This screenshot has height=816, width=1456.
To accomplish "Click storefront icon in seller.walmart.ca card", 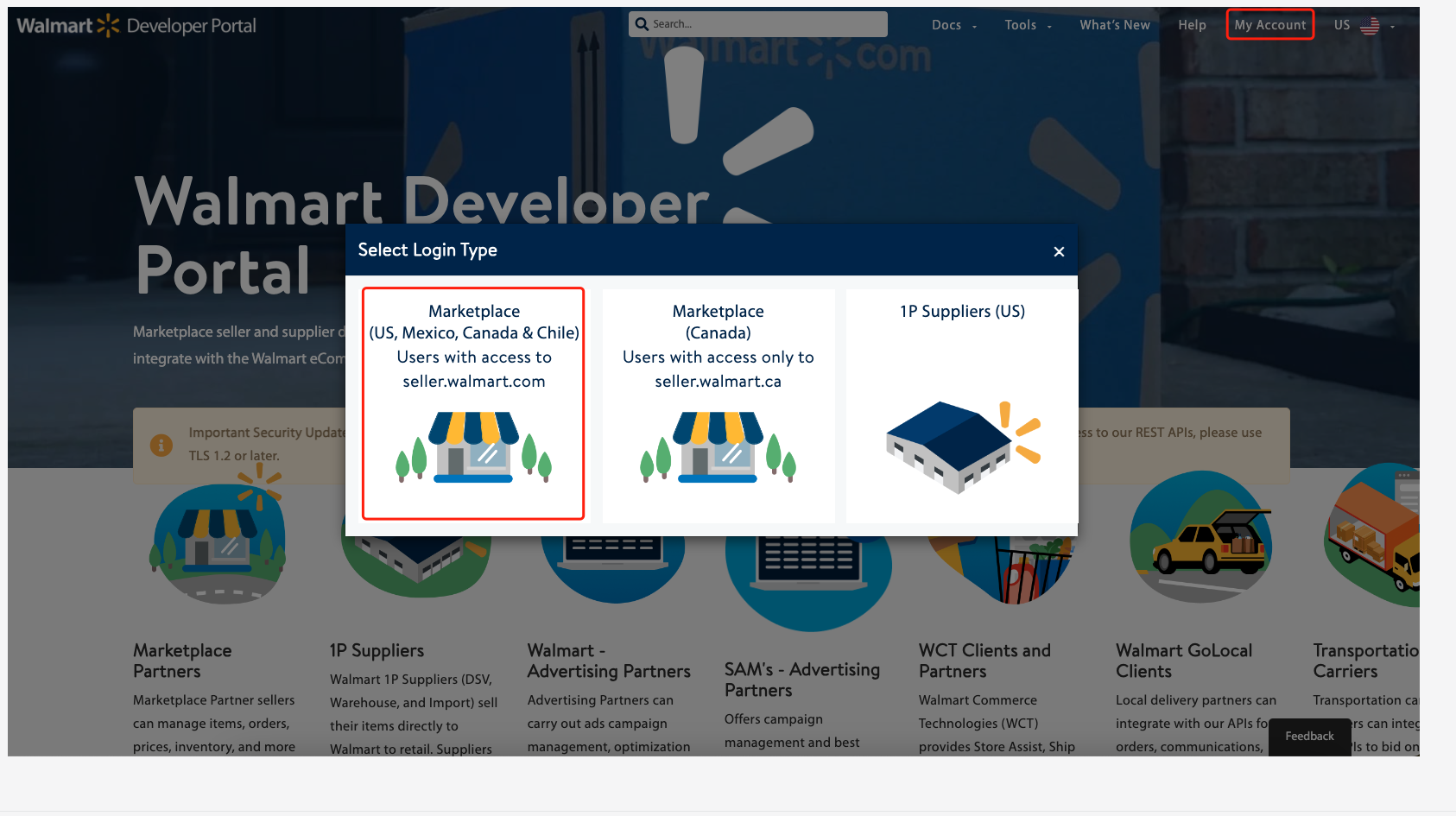I will pyautogui.click(x=718, y=446).
